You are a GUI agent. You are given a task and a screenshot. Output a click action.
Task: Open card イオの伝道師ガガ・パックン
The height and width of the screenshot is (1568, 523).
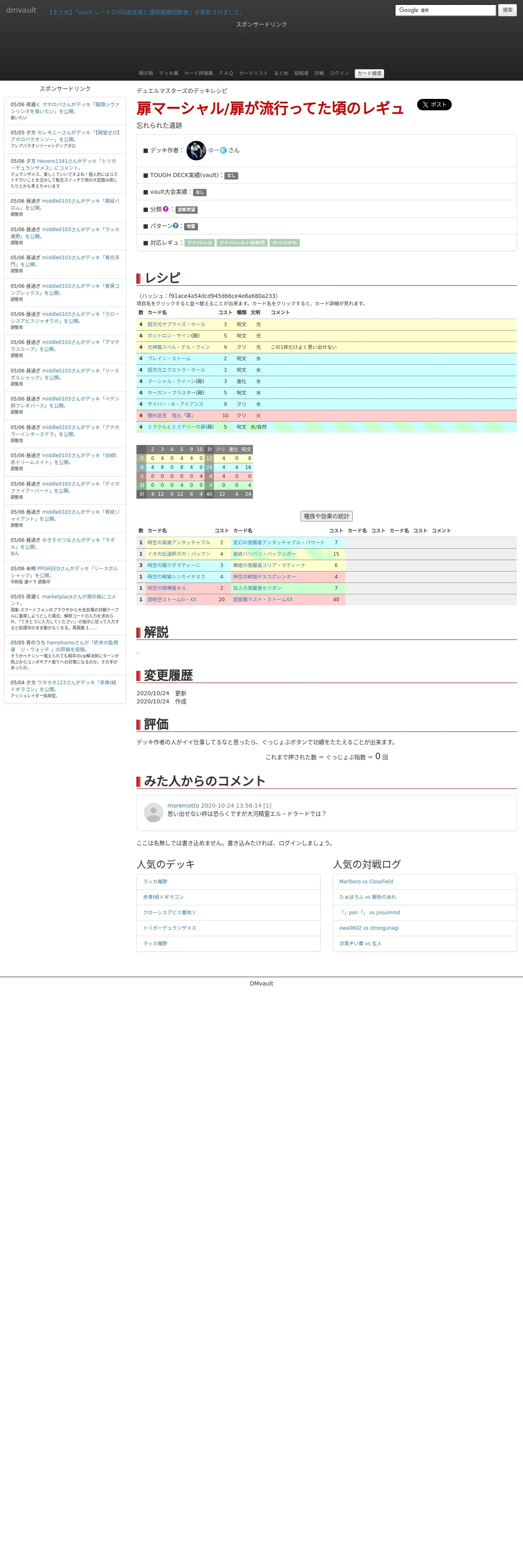[178, 554]
